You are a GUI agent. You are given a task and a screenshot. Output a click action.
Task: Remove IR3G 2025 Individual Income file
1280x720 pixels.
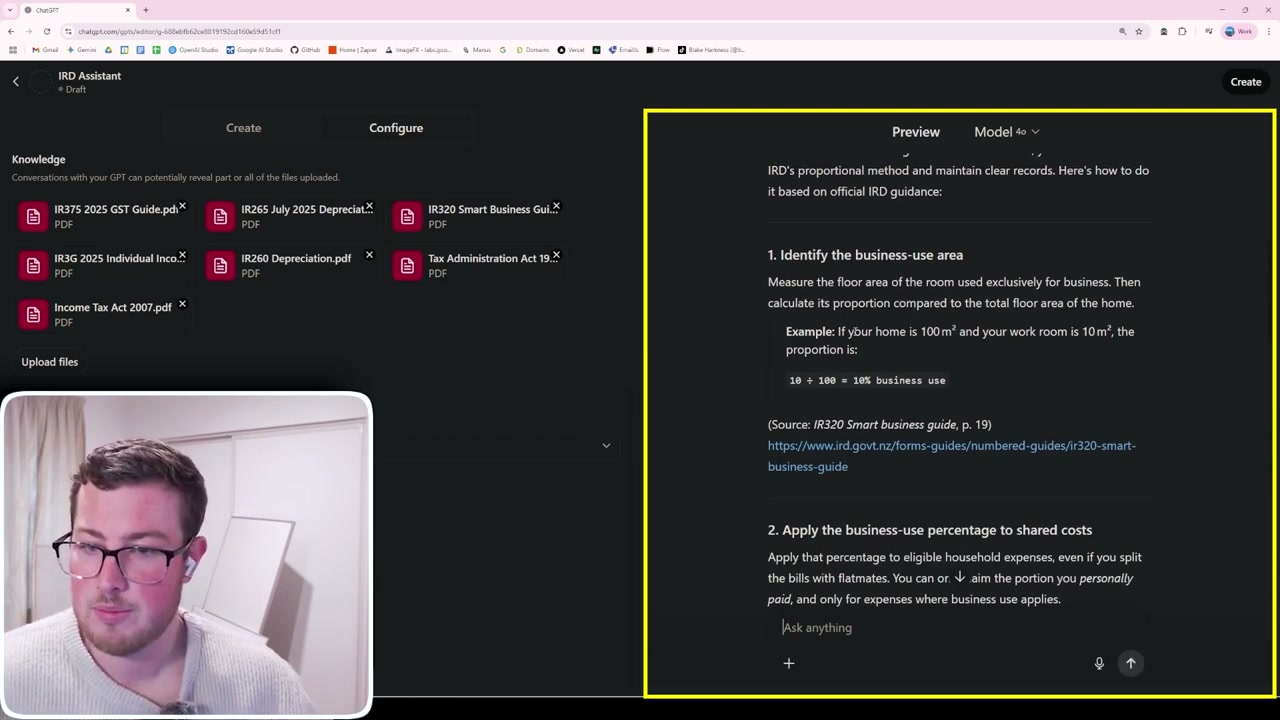182,255
